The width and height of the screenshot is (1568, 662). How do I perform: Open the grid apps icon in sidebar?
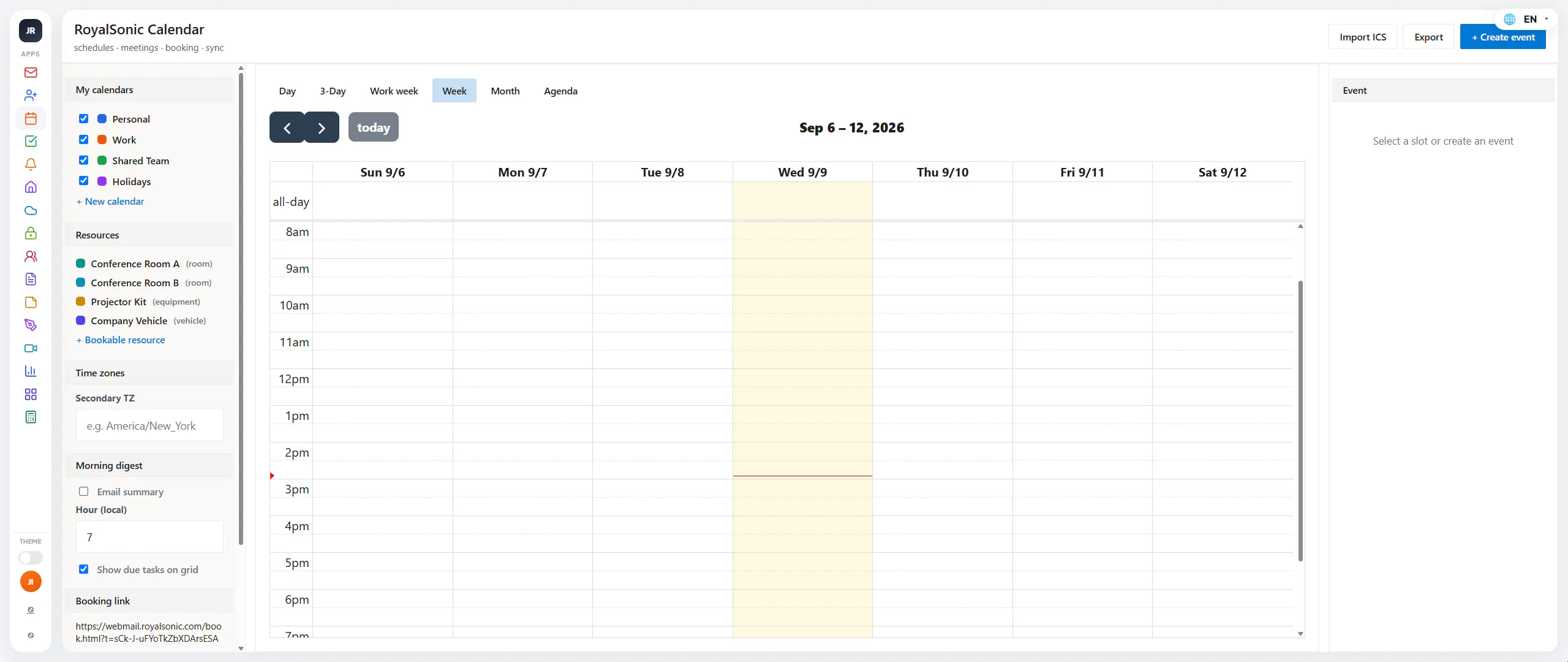(31, 394)
